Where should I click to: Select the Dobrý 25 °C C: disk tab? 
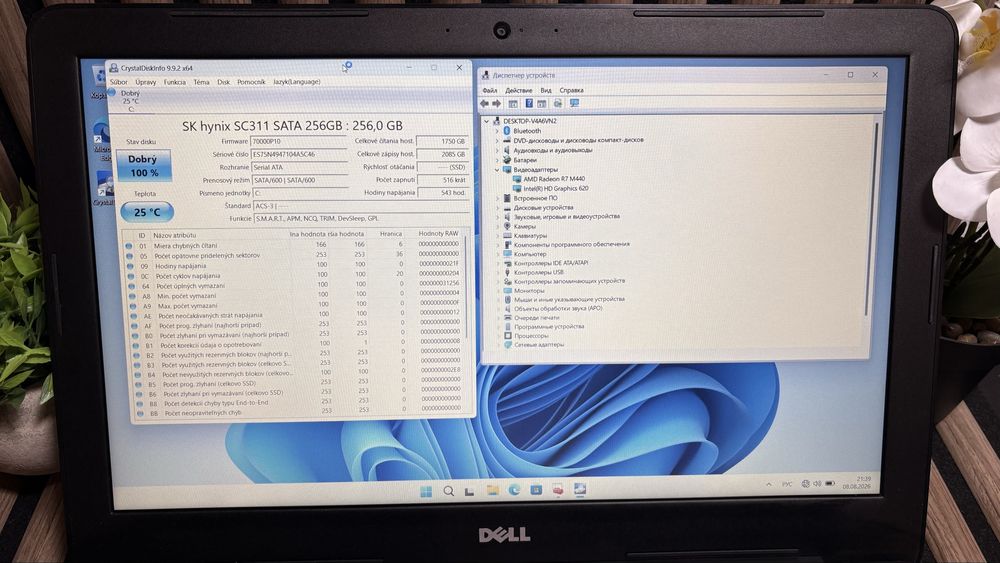click(131, 101)
